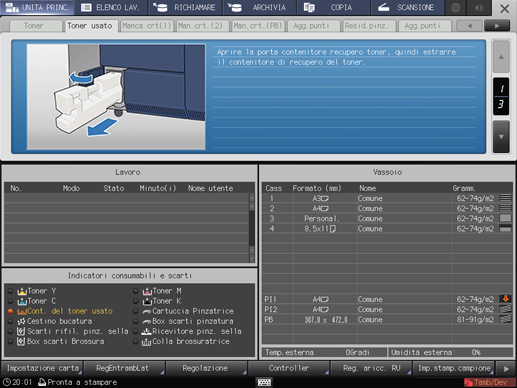This screenshot has width=517, height=388.
Task: Open the on-screen keyboard icon
Action: pyautogui.click(x=265, y=382)
